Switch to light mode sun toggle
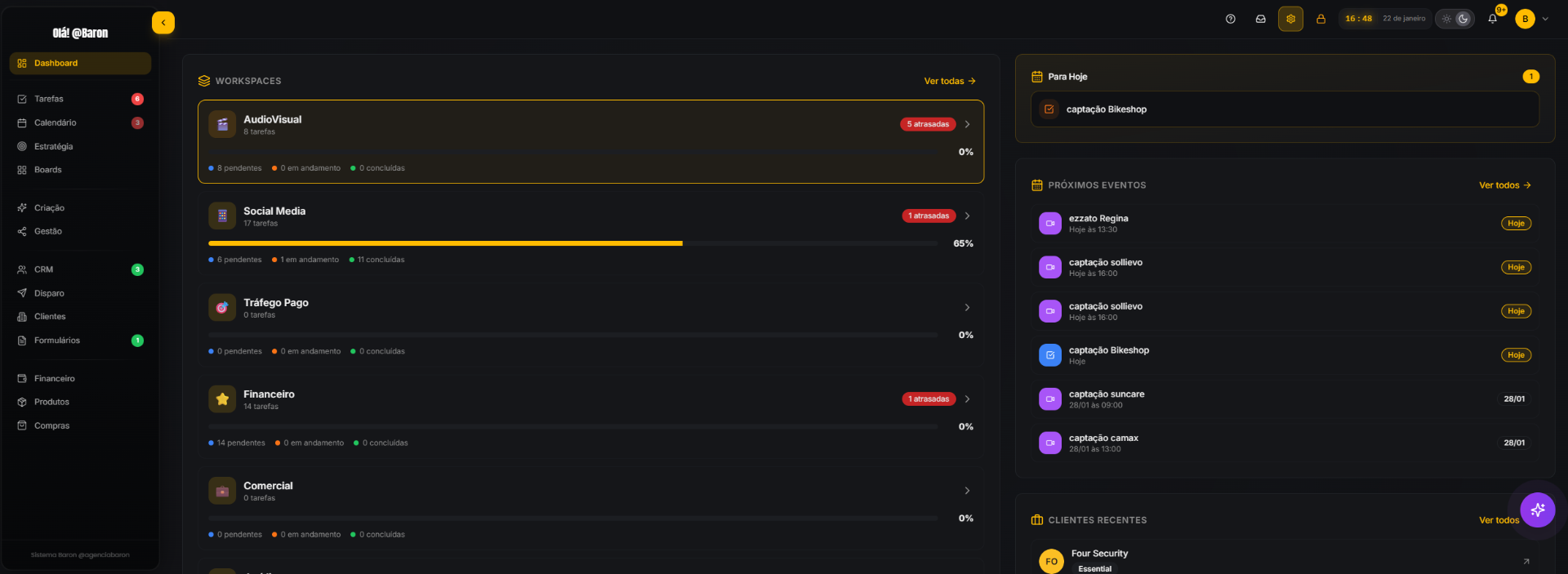The width and height of the screenshot is (1568, 574). pyautogui.click(x=1446, y=19)
